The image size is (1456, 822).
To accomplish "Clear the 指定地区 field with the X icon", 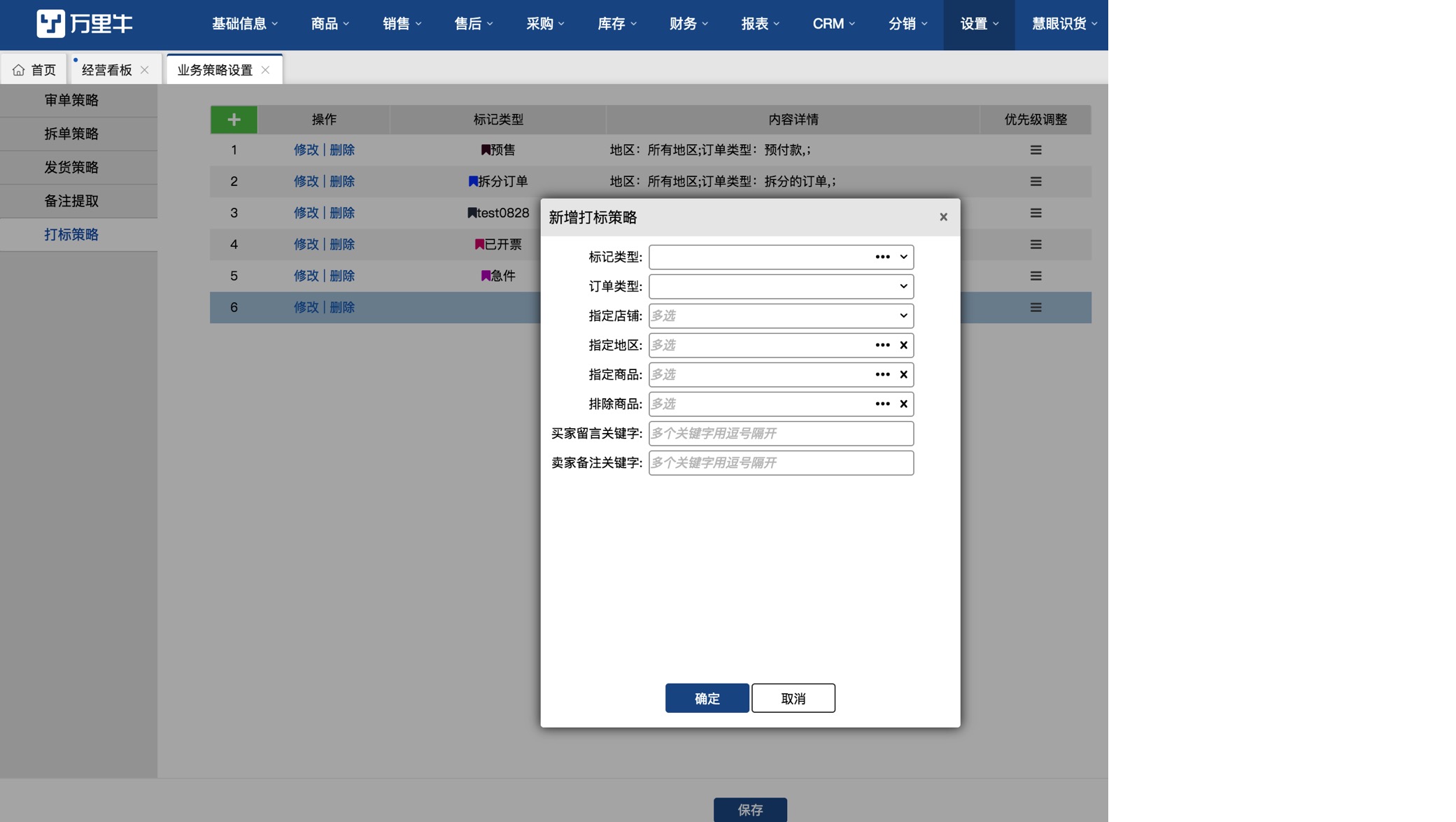I will pyautogui.click(x=903, y=345).
